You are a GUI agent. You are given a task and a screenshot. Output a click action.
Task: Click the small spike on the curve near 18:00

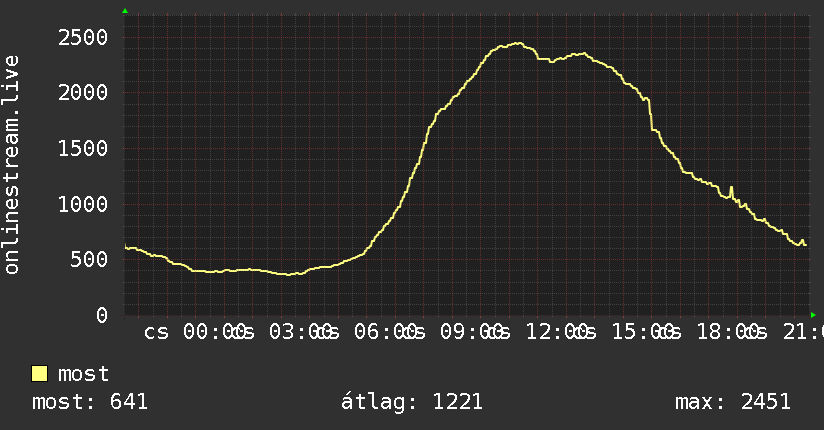pos(731,190)
